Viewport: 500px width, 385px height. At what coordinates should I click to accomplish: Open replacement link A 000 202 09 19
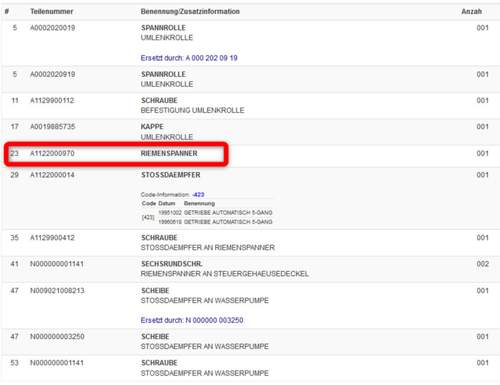click(x=189, y=58)
